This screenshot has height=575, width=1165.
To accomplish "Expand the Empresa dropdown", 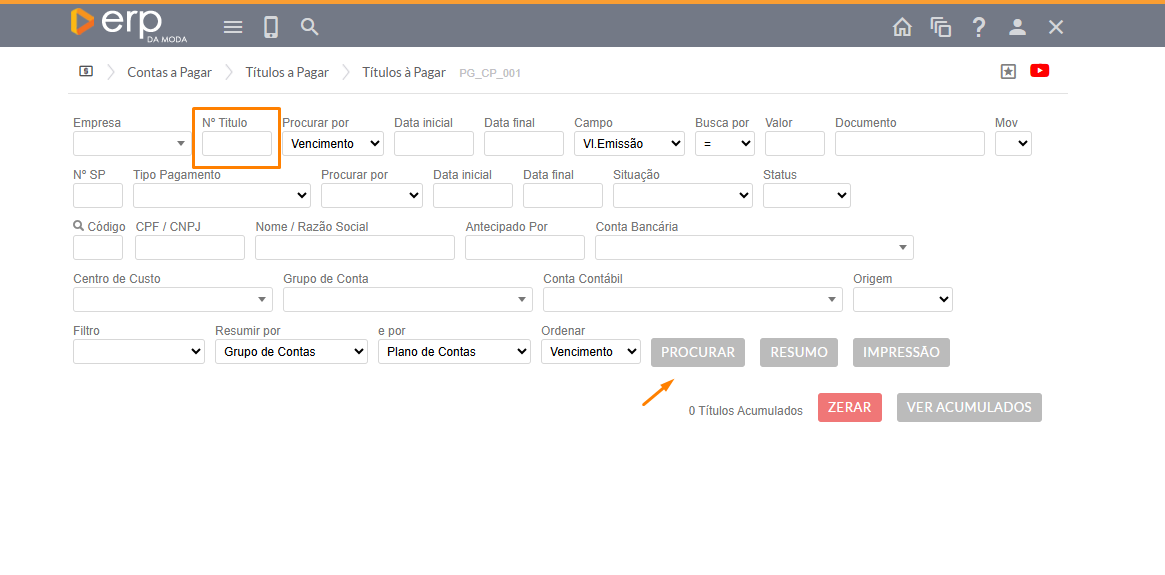I will click(x=132, y=144).
